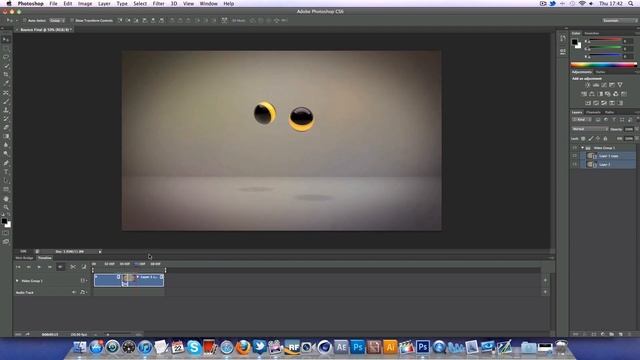Select the Eraser tool

pos(6,128)
